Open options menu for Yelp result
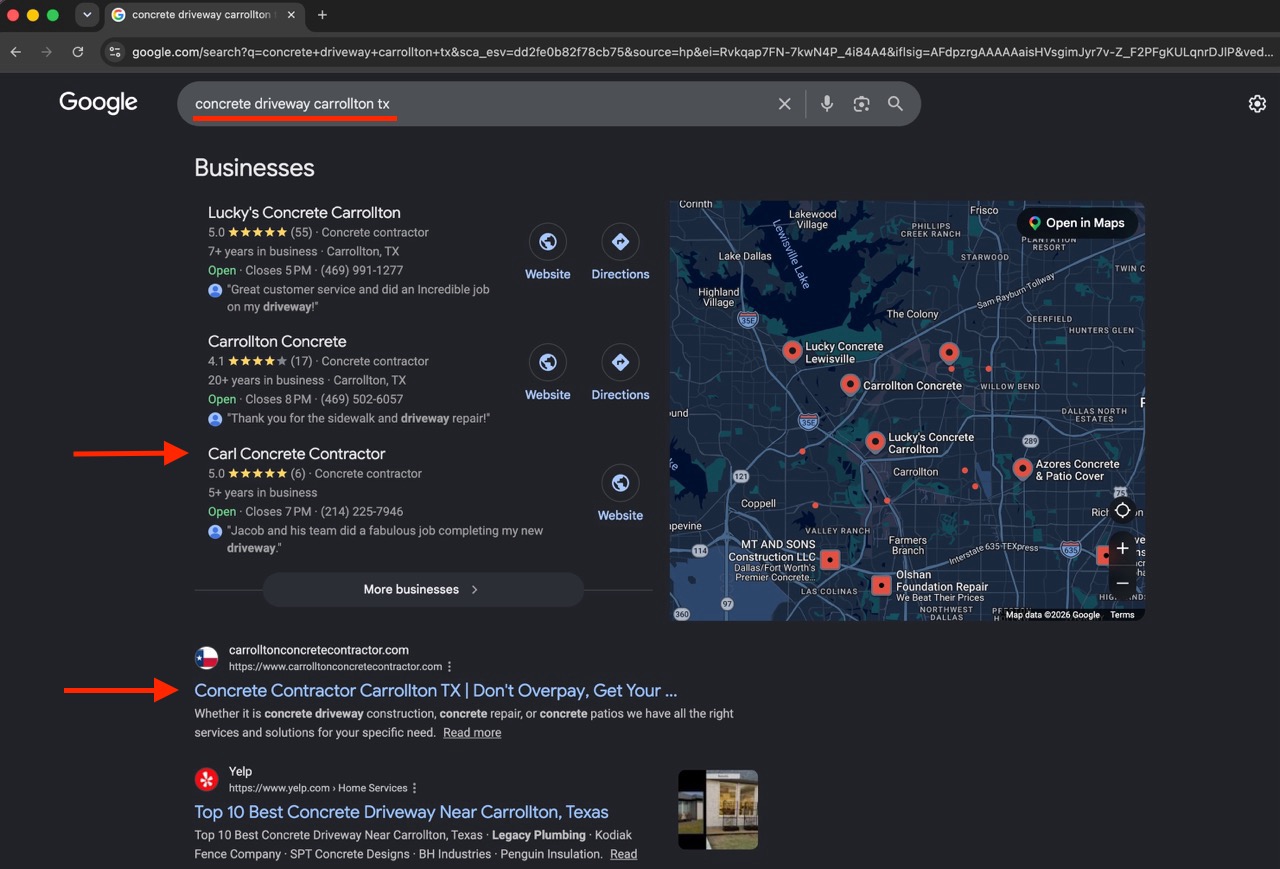This screenshot has width=1280, height=869. 414,788
